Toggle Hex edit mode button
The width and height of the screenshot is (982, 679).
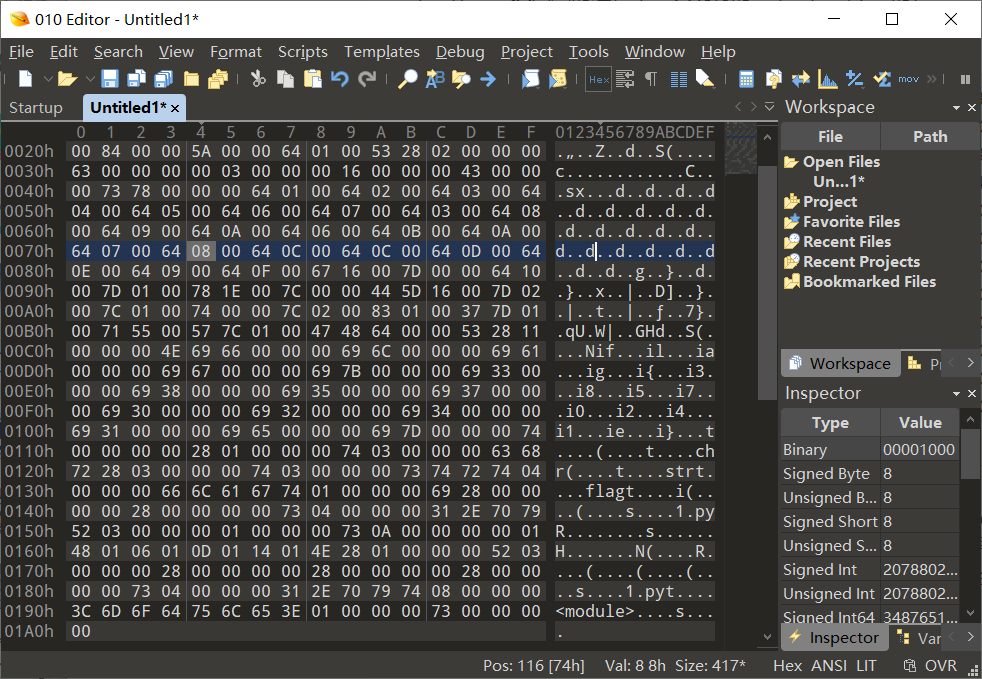[599, 80]
